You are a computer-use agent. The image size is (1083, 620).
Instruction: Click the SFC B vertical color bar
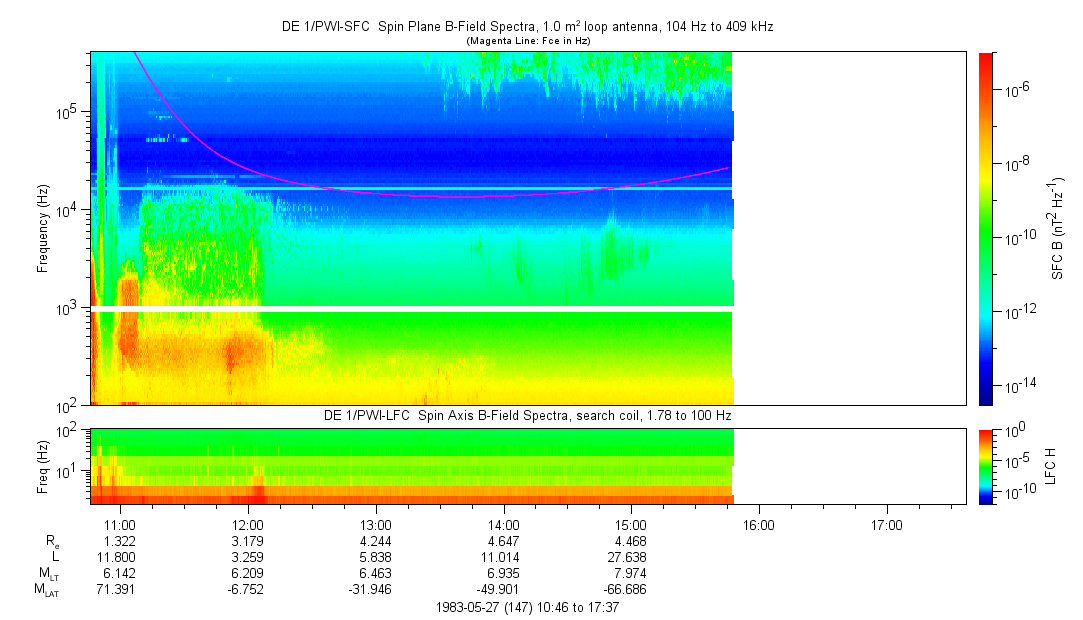985,228
